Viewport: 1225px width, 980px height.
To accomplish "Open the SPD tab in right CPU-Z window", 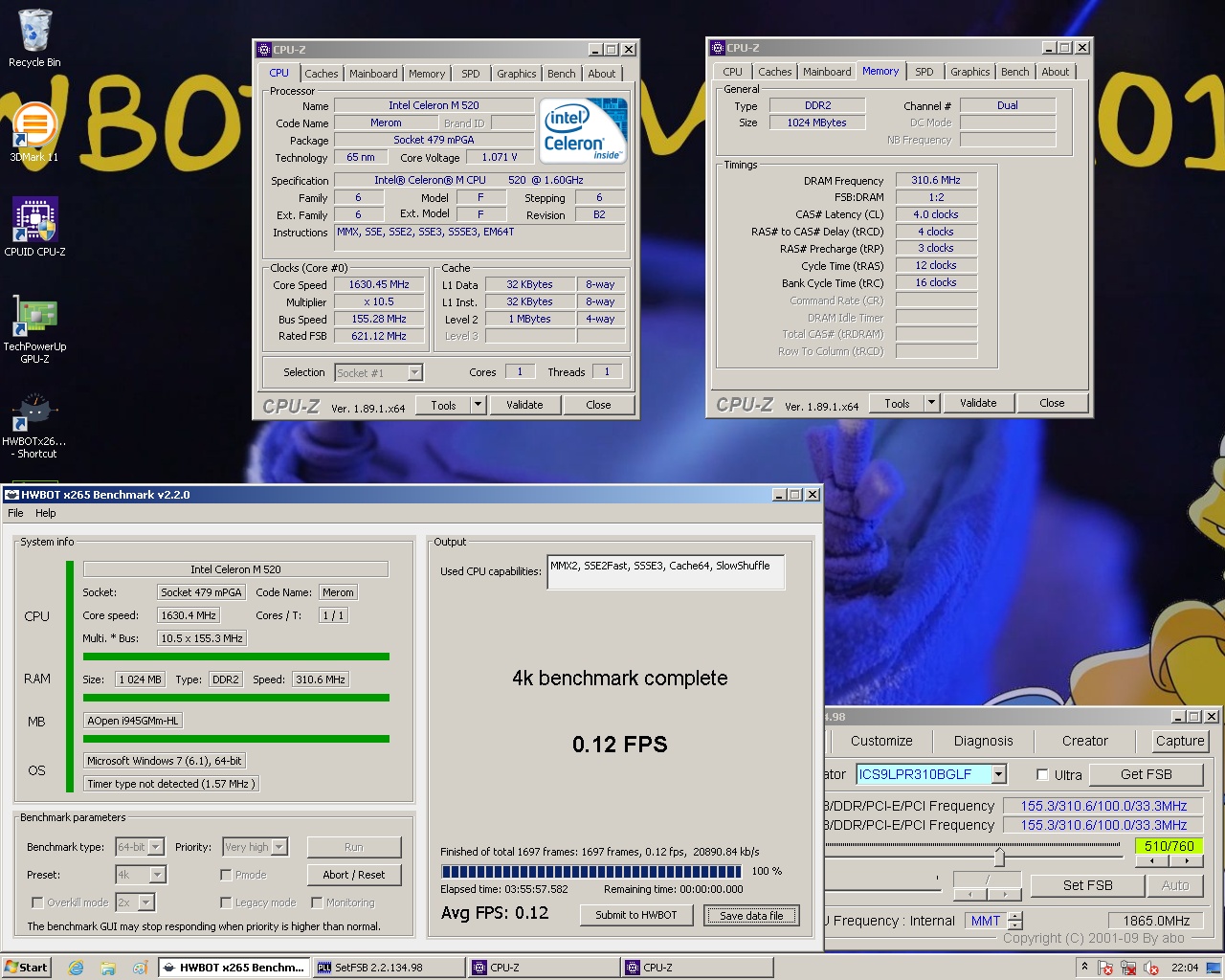I will (x=924, y=72).
